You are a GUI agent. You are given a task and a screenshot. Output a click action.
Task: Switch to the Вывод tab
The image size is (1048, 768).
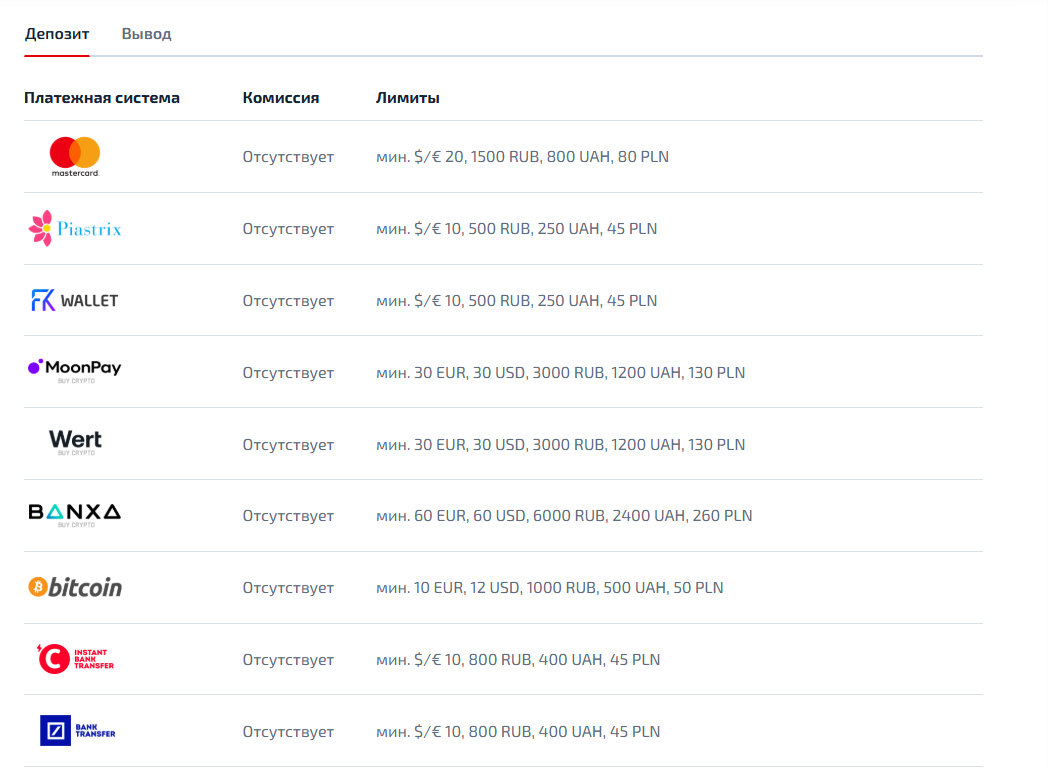(x=146, y=34)
